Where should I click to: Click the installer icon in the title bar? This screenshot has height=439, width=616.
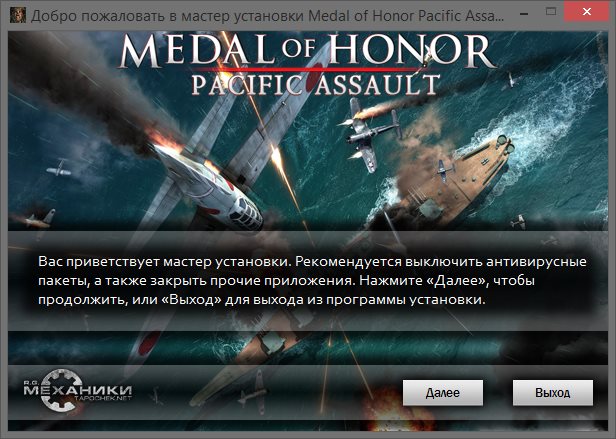tap(18, 15)
